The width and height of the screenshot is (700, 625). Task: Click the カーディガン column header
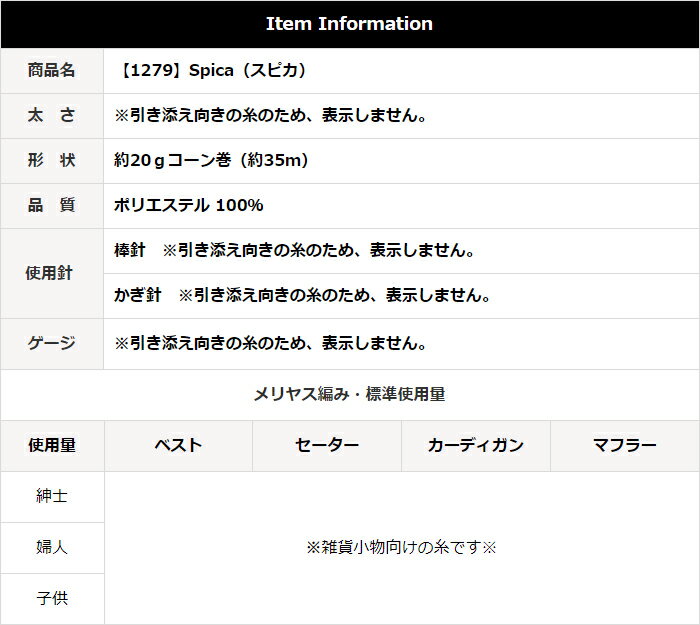coord(476,446)
